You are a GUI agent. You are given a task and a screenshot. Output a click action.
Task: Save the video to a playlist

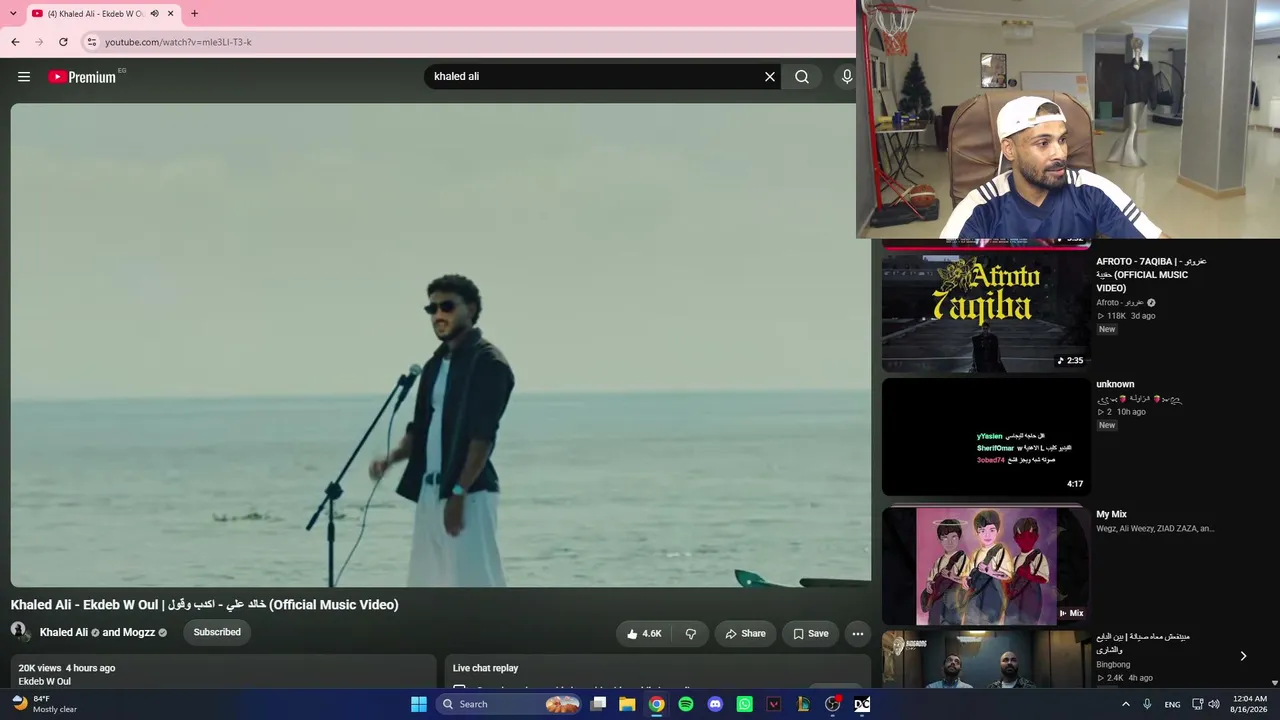810,633
